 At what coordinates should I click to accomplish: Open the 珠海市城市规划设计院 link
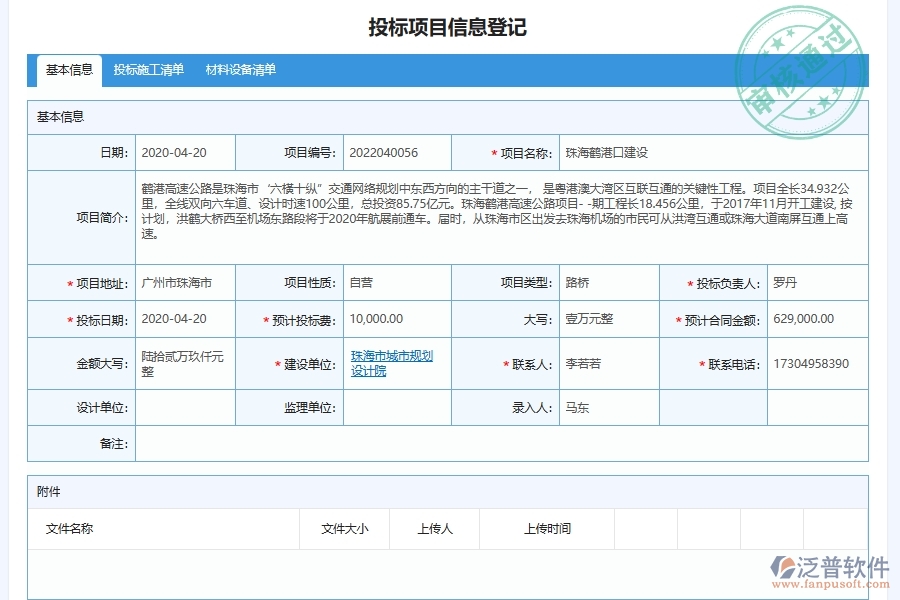390,364
